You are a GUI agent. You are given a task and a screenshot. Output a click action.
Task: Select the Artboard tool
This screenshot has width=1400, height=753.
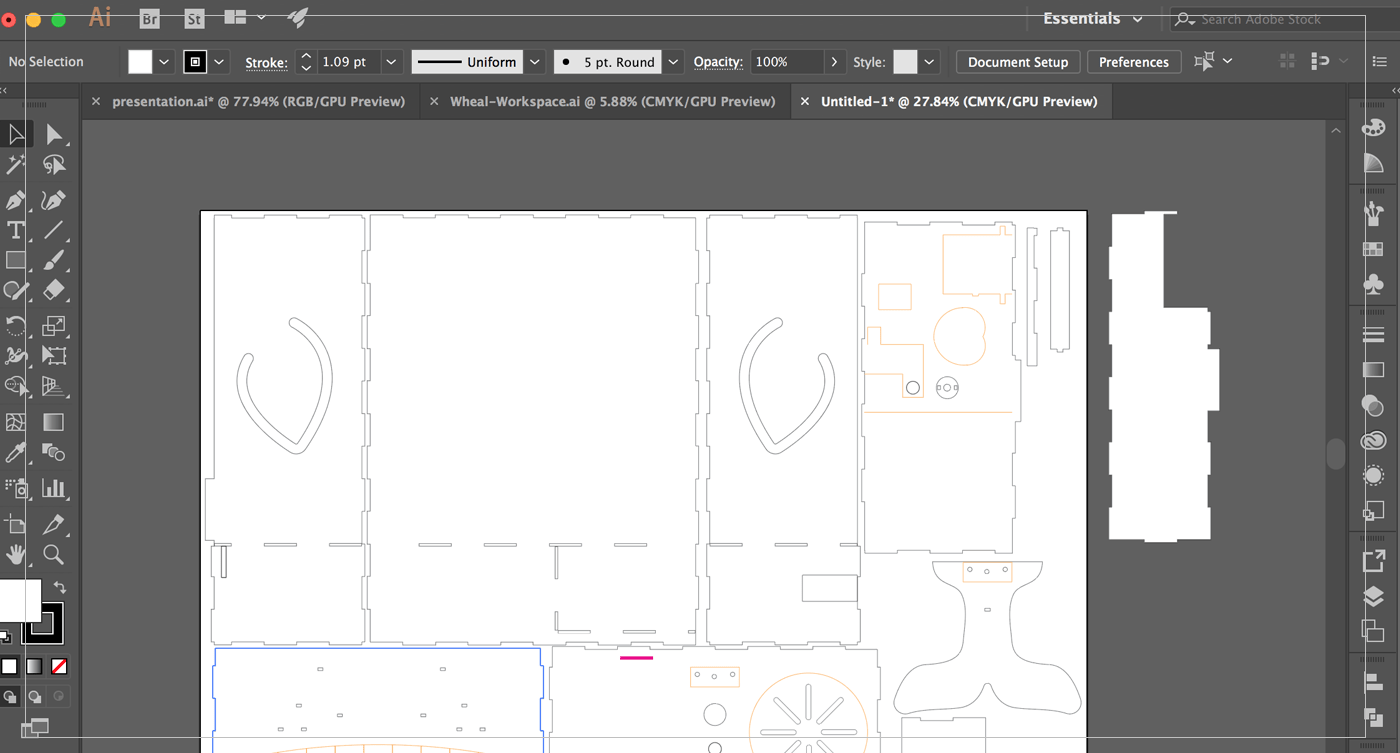pyautogui.click(x=16, y=524)
